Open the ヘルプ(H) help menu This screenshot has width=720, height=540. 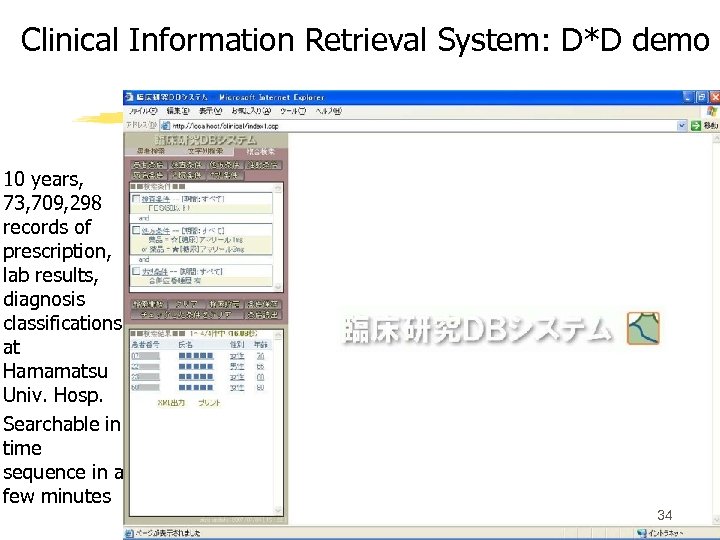(x=328, y=111)
